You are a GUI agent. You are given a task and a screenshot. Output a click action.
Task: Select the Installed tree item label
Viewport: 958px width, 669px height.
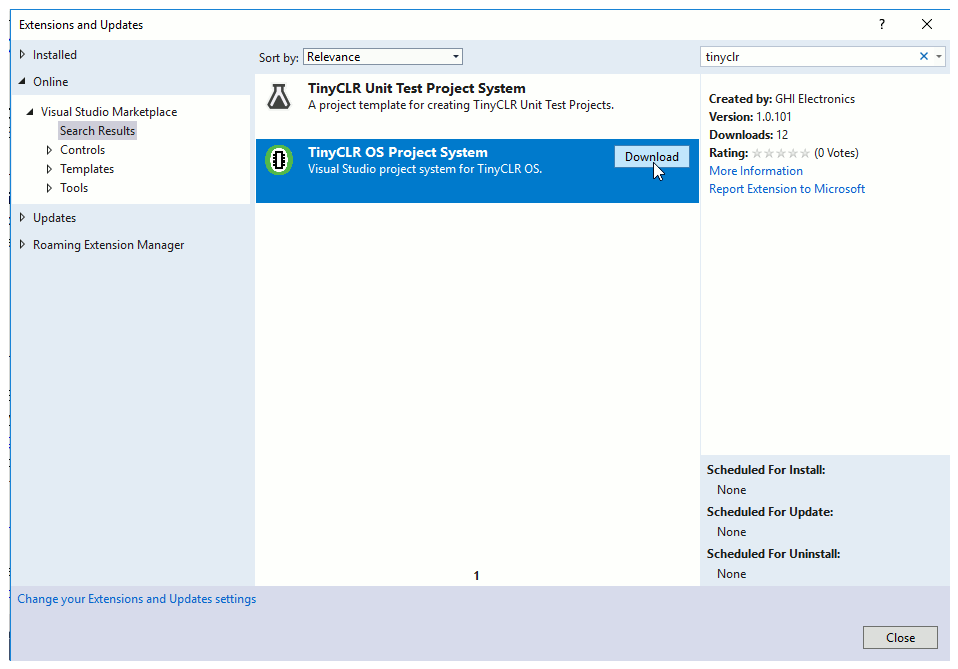click(55, 55)
